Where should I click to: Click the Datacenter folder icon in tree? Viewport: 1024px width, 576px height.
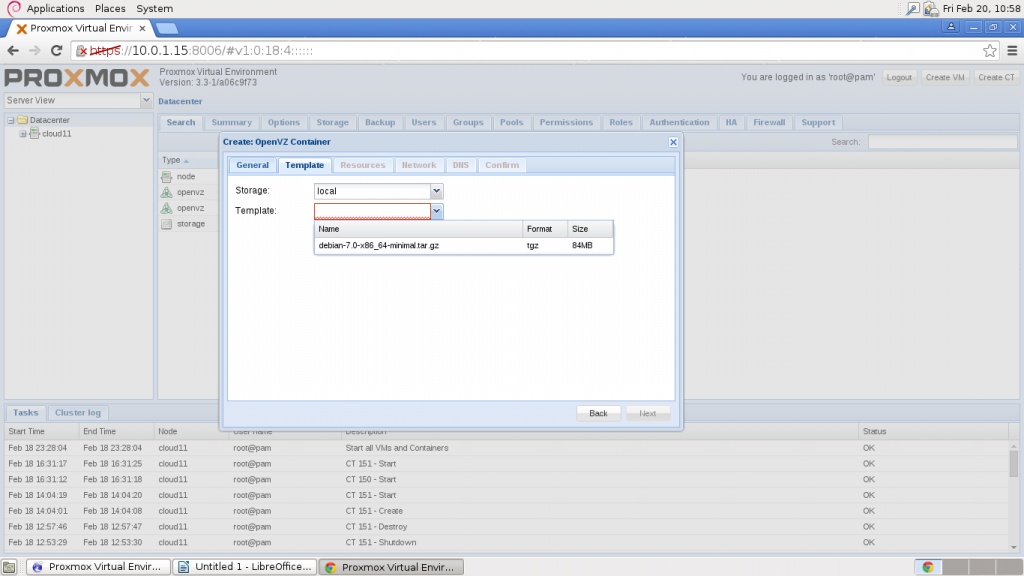tap(22, 120)
